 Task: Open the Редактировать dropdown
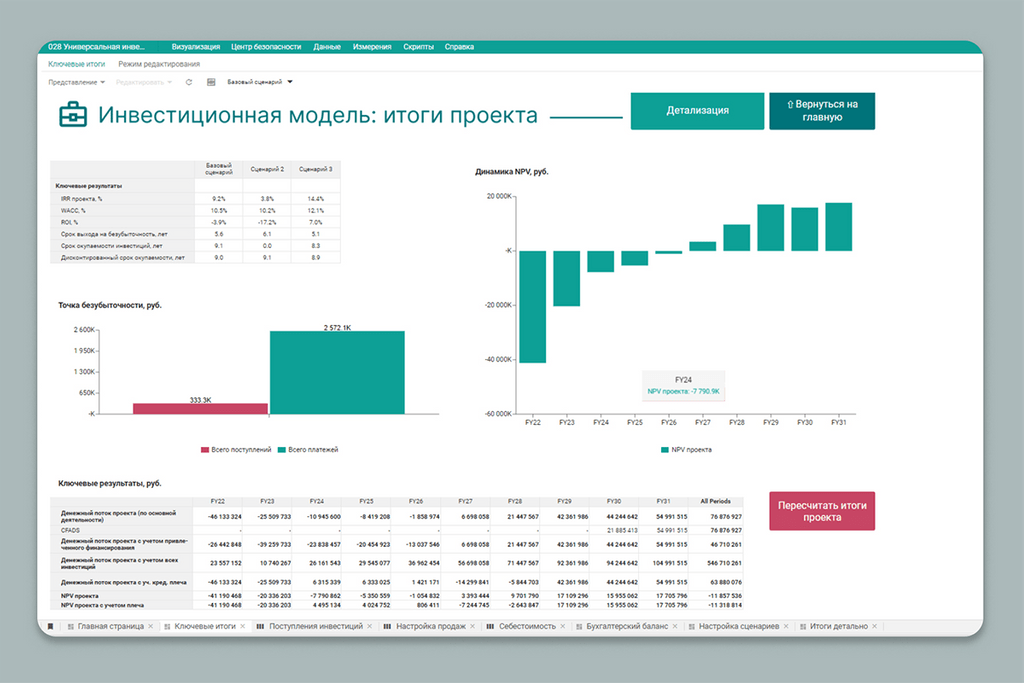pyautogui.click(x=144, y=82)
